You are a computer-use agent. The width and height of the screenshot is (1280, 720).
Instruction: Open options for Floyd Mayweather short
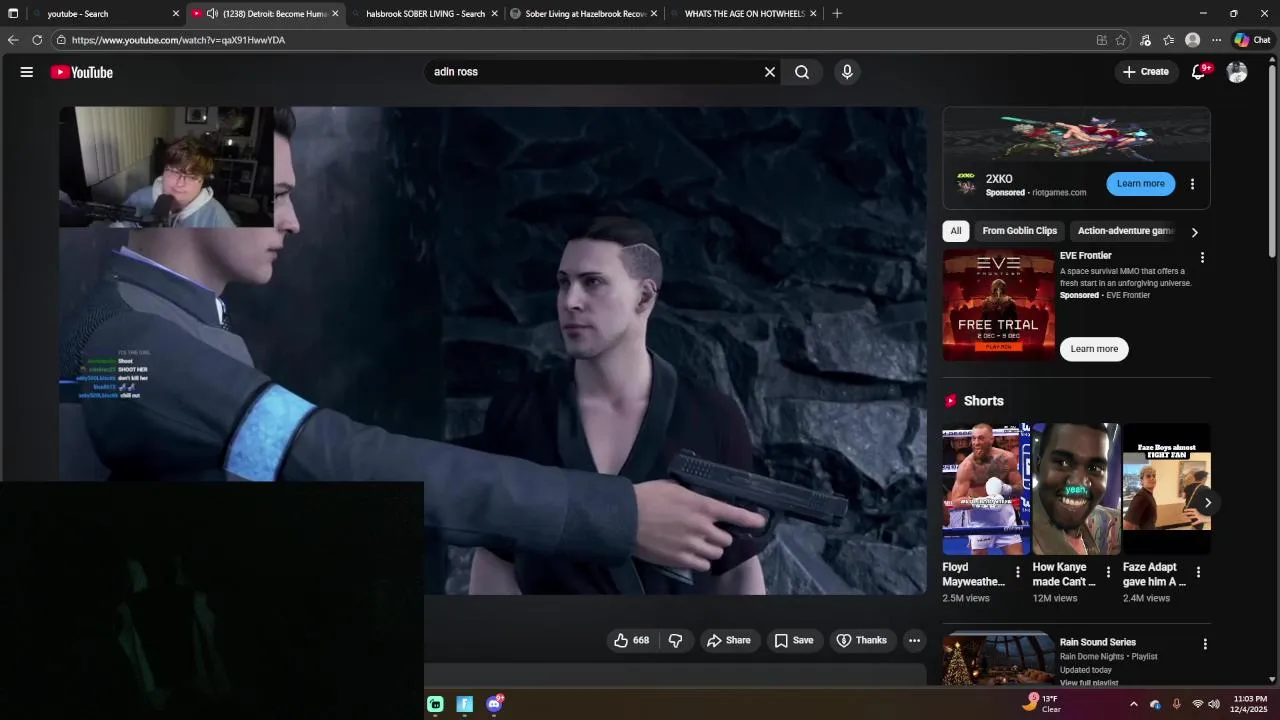pos(1018,573)
